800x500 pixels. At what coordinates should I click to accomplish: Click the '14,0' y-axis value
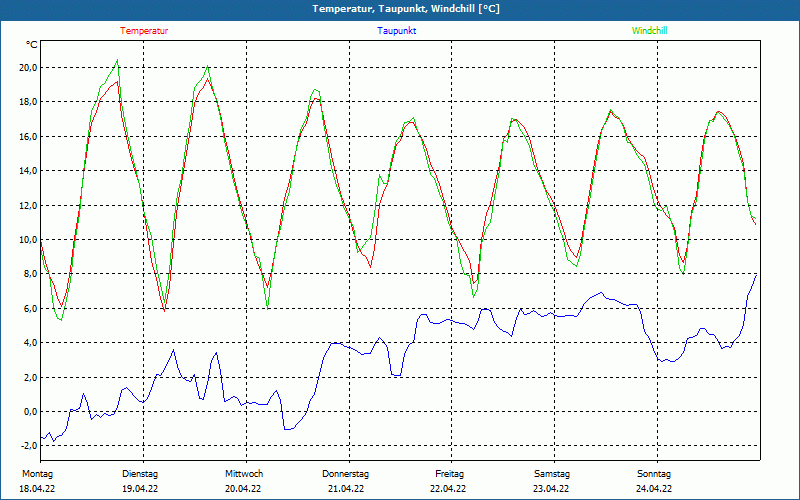[x=27, y=170]
